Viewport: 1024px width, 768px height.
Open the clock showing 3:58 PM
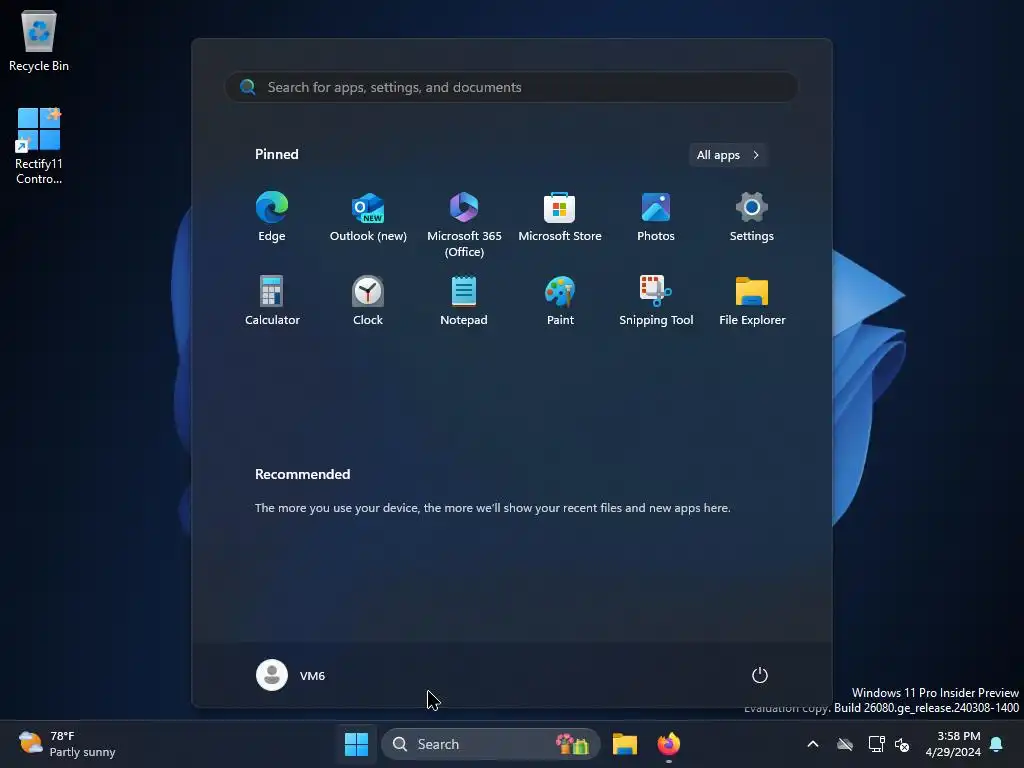click(x=953, y=744)
